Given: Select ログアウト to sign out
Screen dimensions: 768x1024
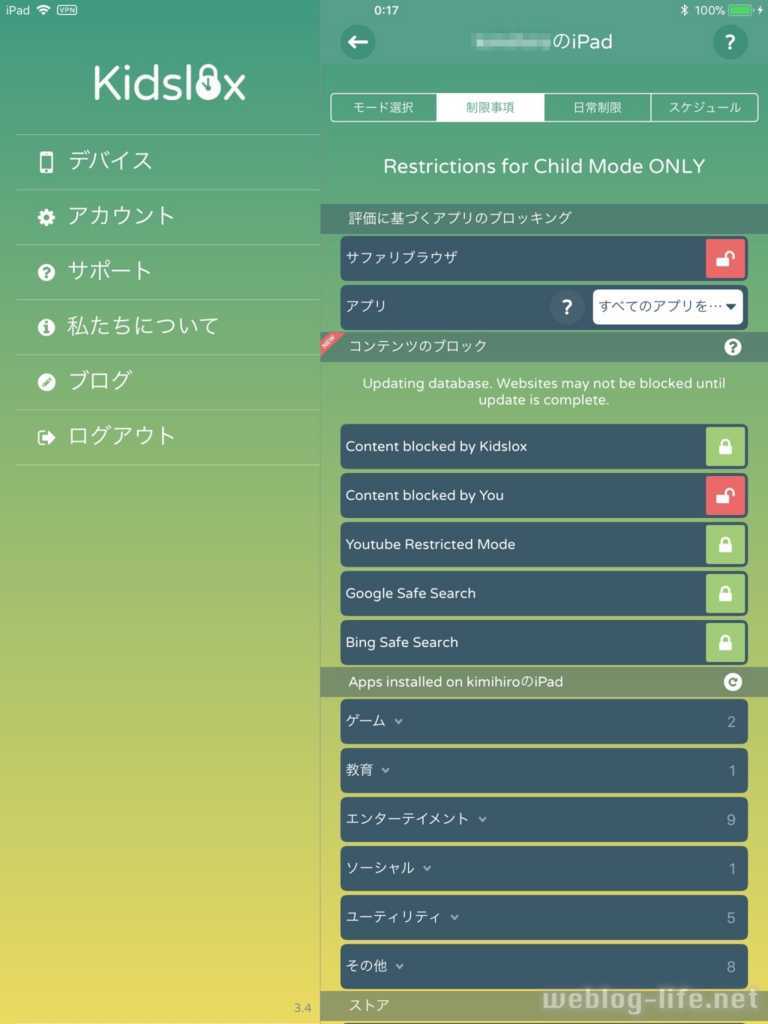Looking at the screenshot, I should 168,437.
